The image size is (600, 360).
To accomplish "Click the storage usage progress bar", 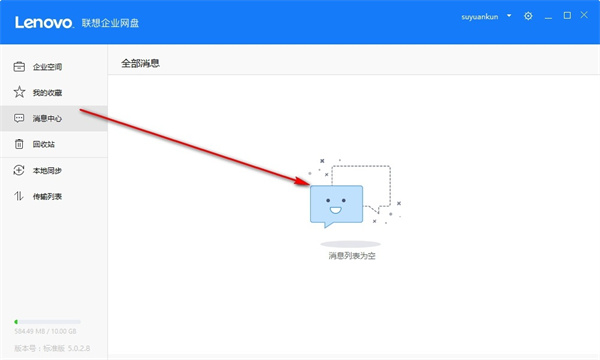I will [47, 322].
